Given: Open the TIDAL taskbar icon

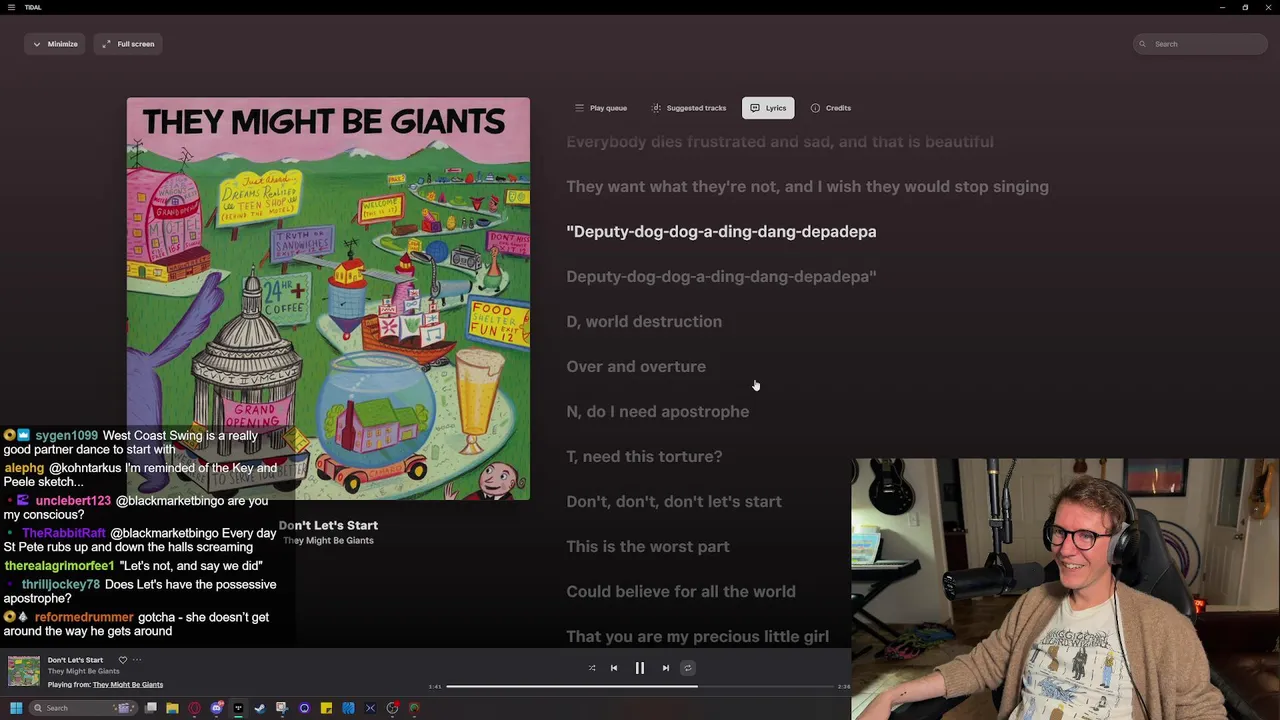Looking at the screenshot, I should pyautogui.click(x=238, y=708).
